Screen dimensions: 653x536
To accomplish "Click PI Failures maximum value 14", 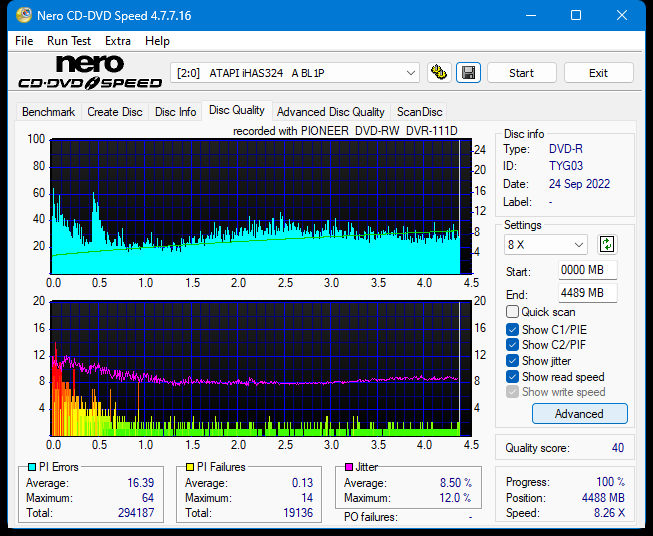I will tap(307, 498).
